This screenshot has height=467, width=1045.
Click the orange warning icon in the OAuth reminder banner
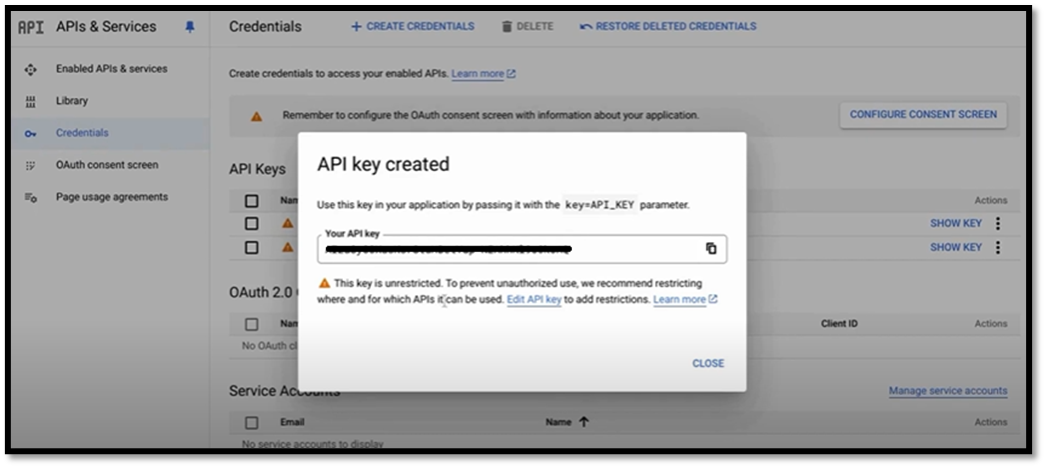(x=256, y=116)
